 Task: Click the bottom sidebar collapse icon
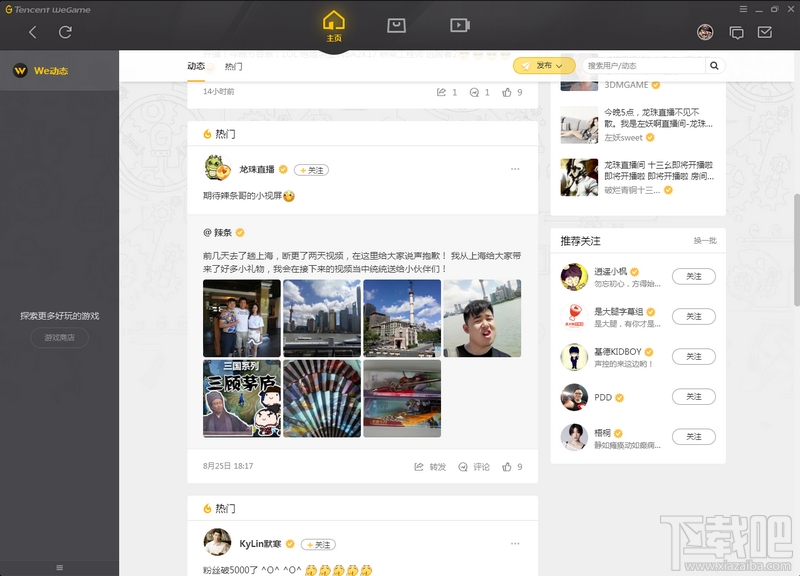[x=60, y=567]
